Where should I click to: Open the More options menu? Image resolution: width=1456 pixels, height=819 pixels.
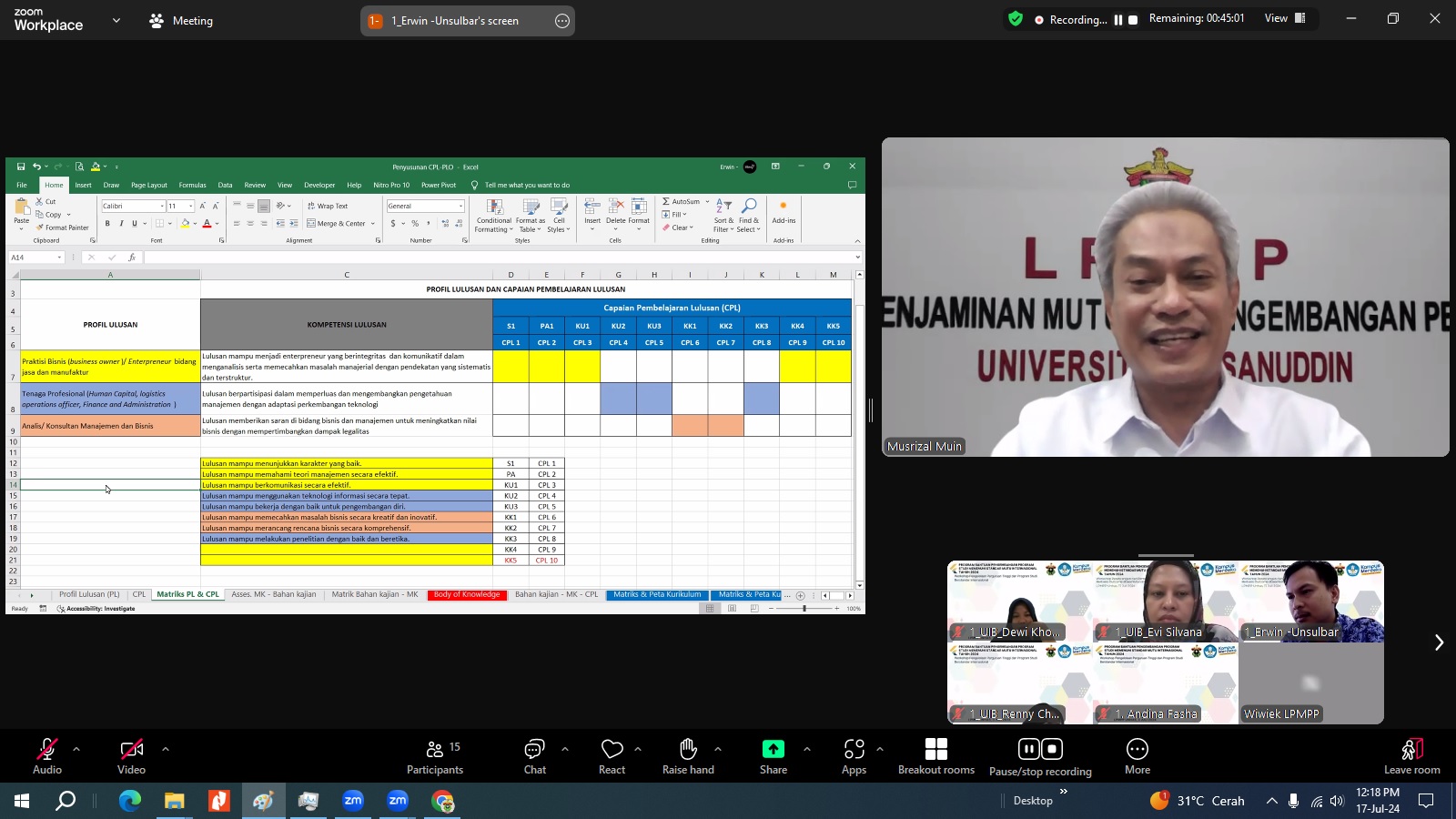click(x=1137, y=755)
